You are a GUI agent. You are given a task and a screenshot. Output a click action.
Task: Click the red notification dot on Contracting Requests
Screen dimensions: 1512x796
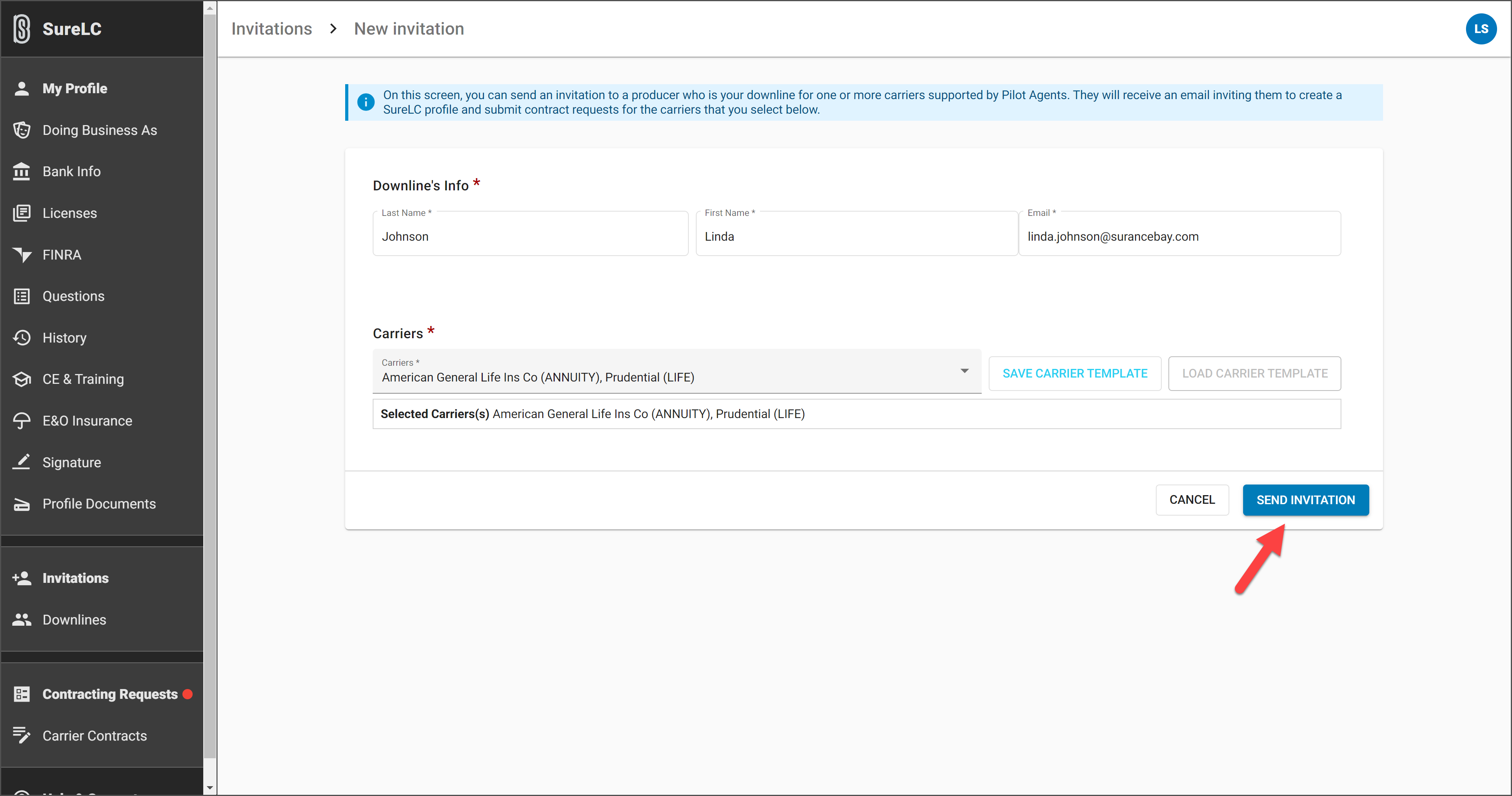pyautogui.click(x=188, y=694)
